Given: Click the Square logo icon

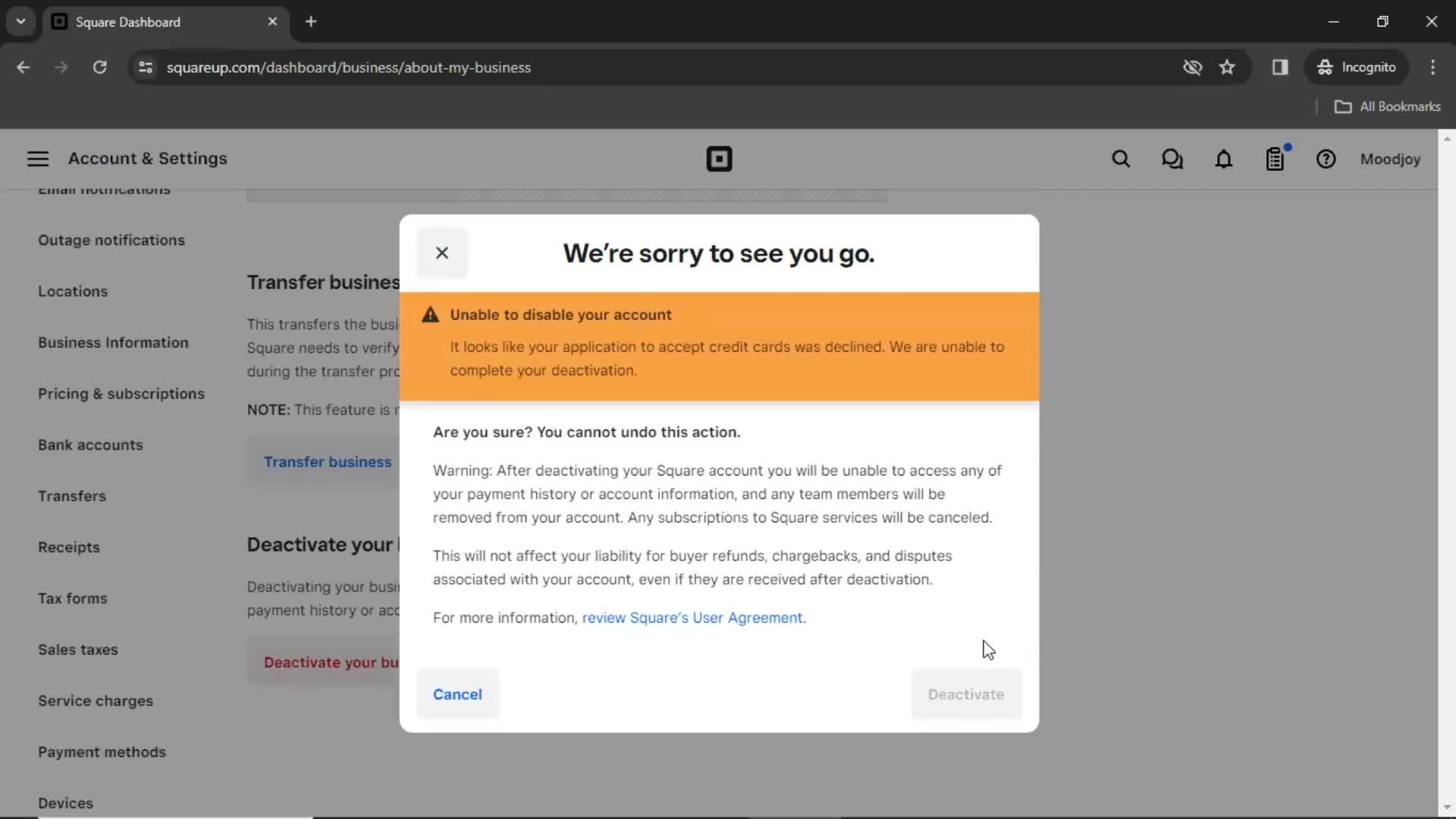Looking at the screenshot, I should click(x=719, y=159).
